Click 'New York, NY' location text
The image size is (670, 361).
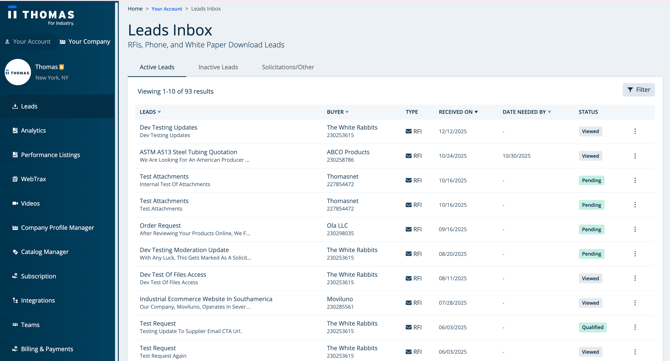click(x=52, y=78)
